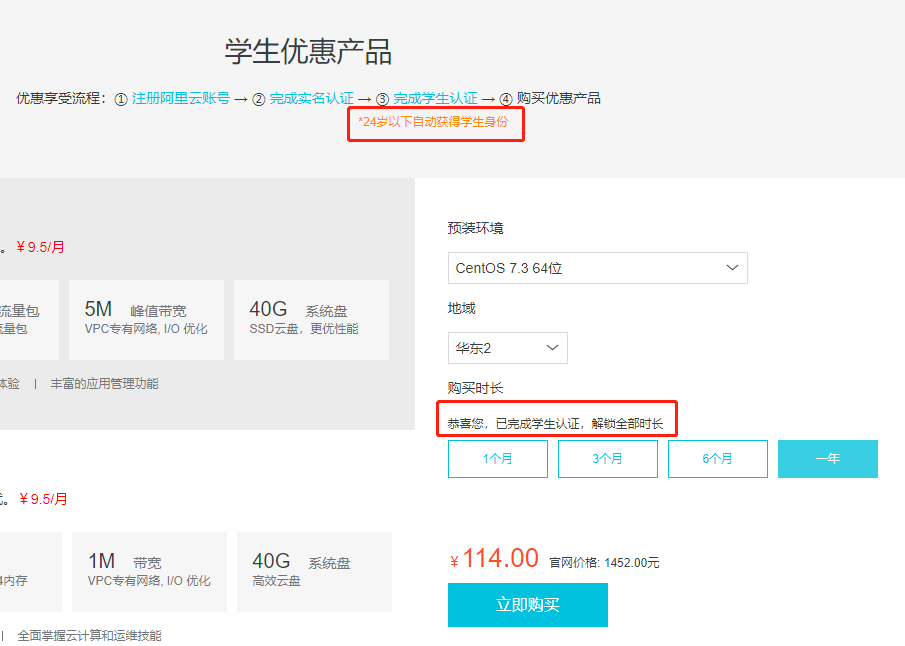Select the 1个月 purchase duration
905x646 pixels.
pos(497,459)
